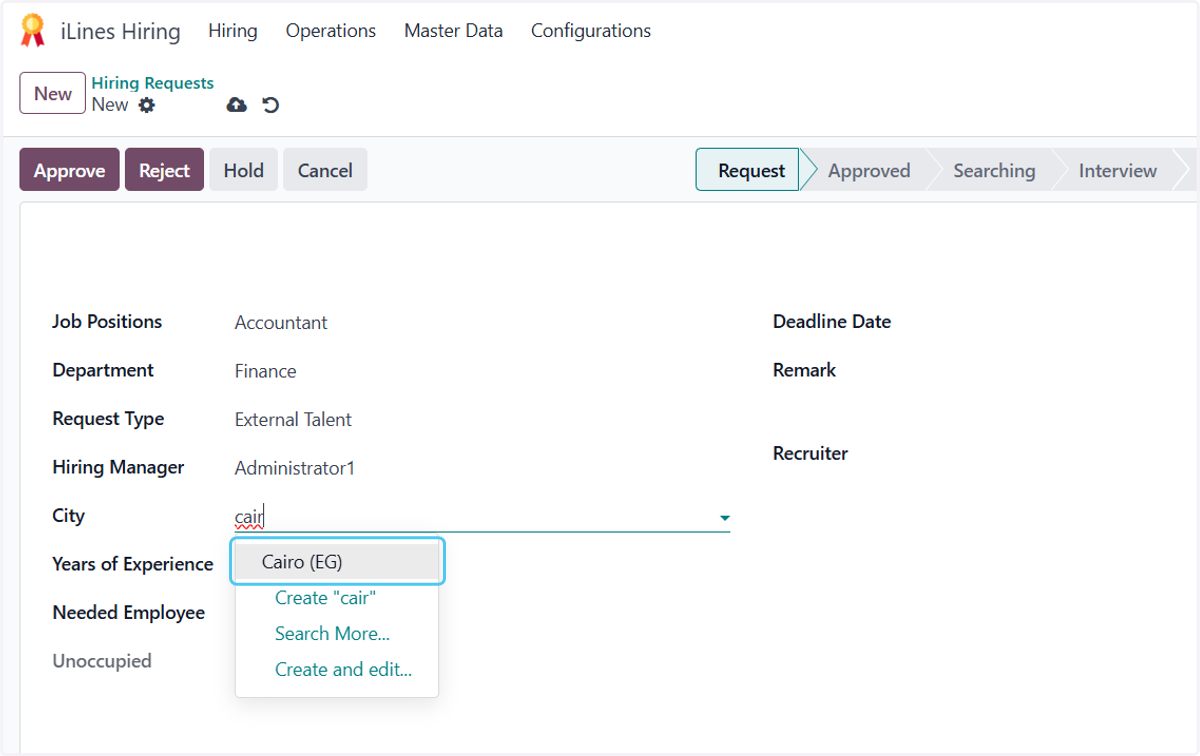Click the Create "cair" option
This screenshot has height=756, width=1200.
pos(325,598)
